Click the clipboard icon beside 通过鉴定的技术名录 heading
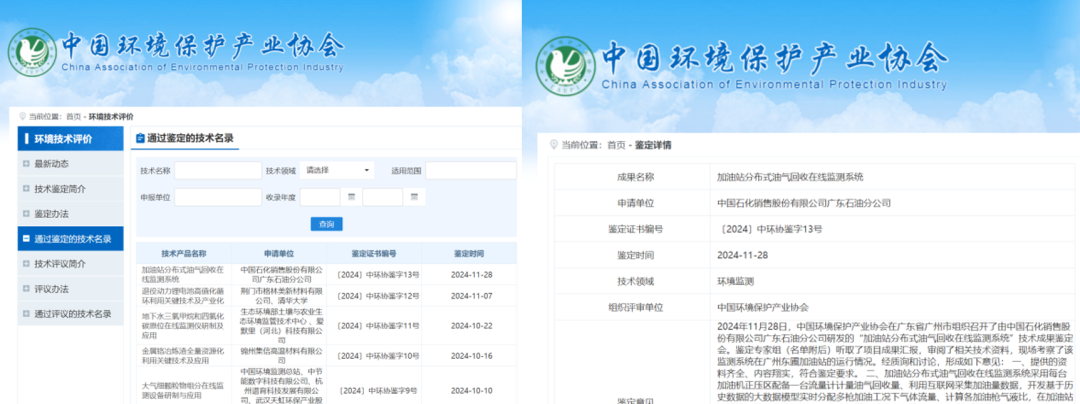This screenshot has height=404, width=1080. click(140, 138)
